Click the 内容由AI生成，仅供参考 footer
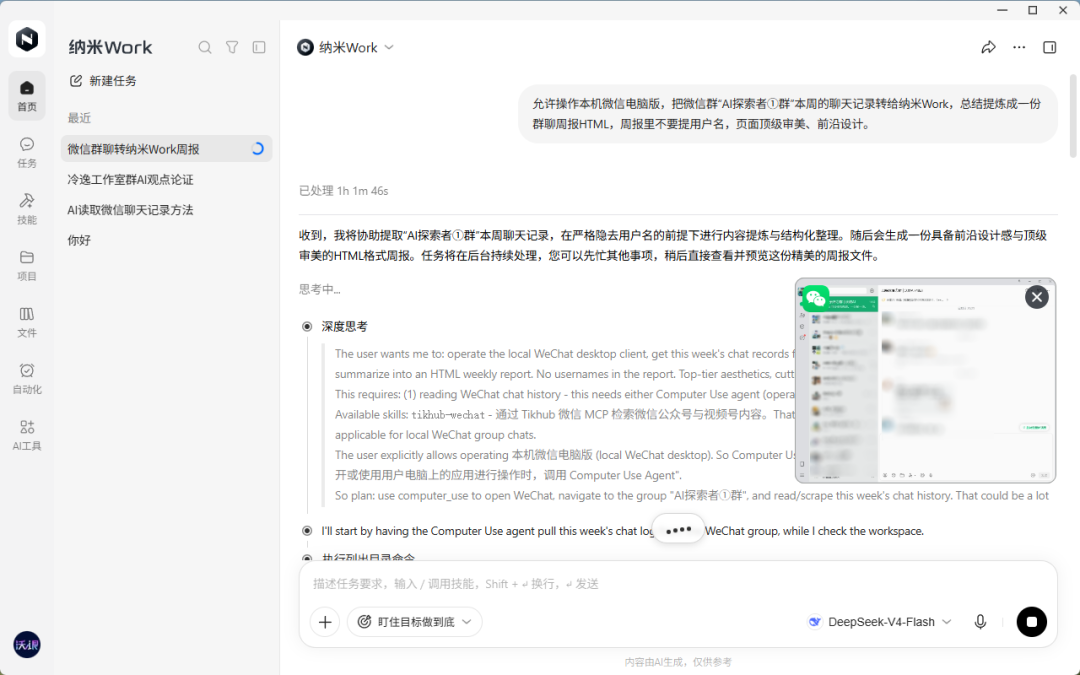This screenshot has height=675, width=1080. click(678, 662)
